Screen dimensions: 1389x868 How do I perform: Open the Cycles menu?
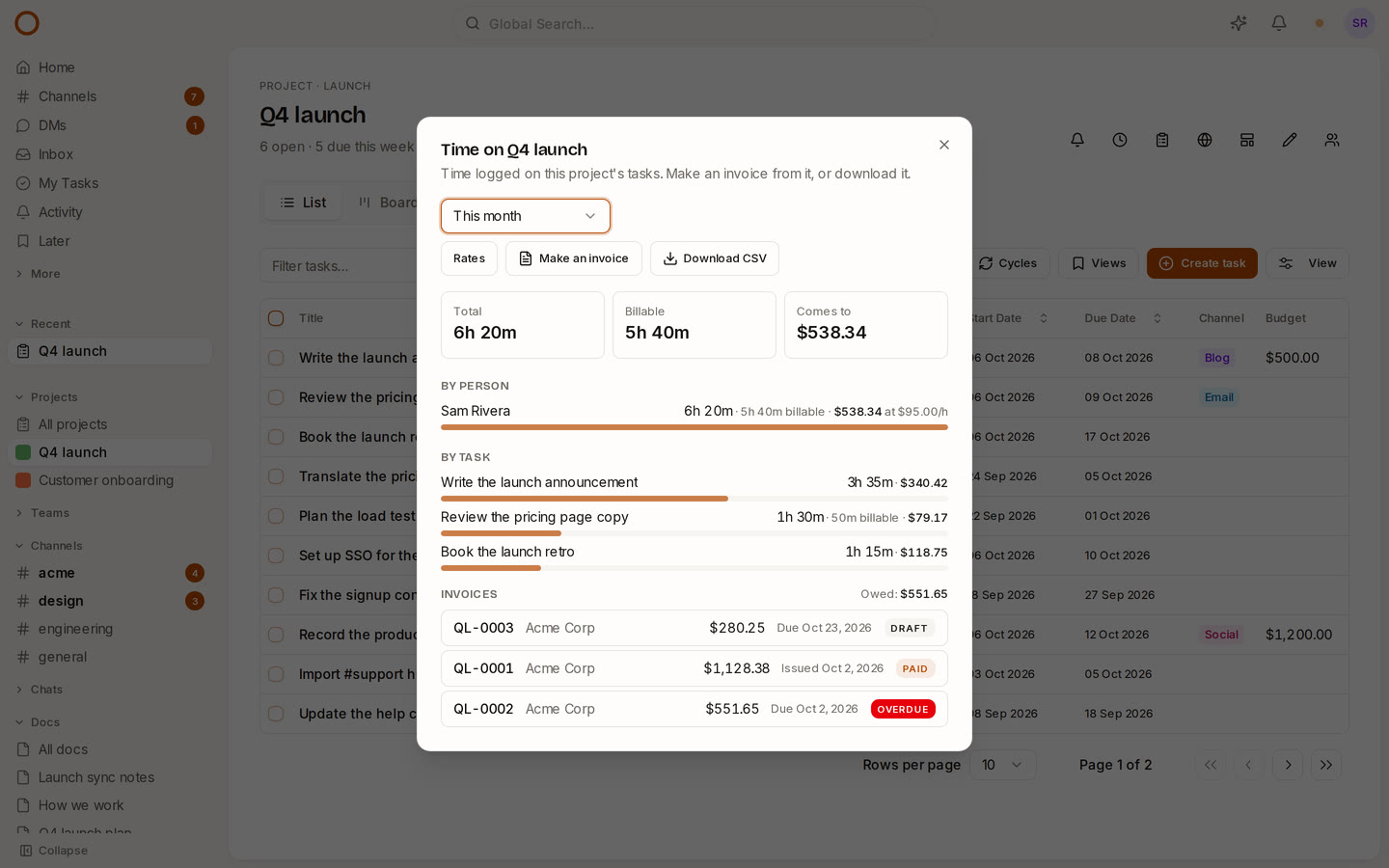[1007, 263]
